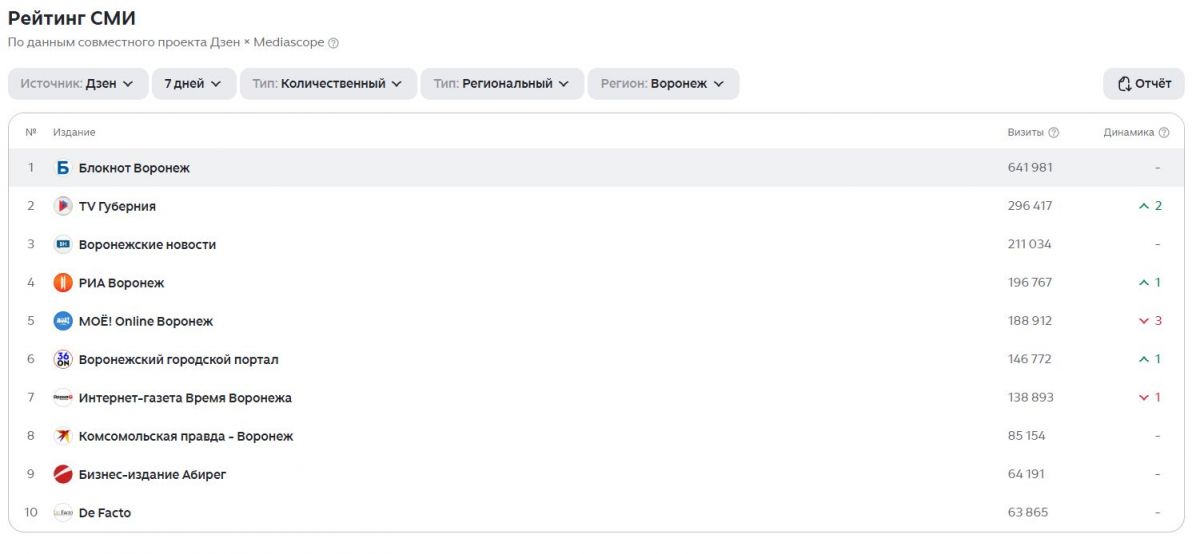This screenshot has height=554, width=1200.
Task: Open TV Губерния publication link
Action: pos(117,206)
